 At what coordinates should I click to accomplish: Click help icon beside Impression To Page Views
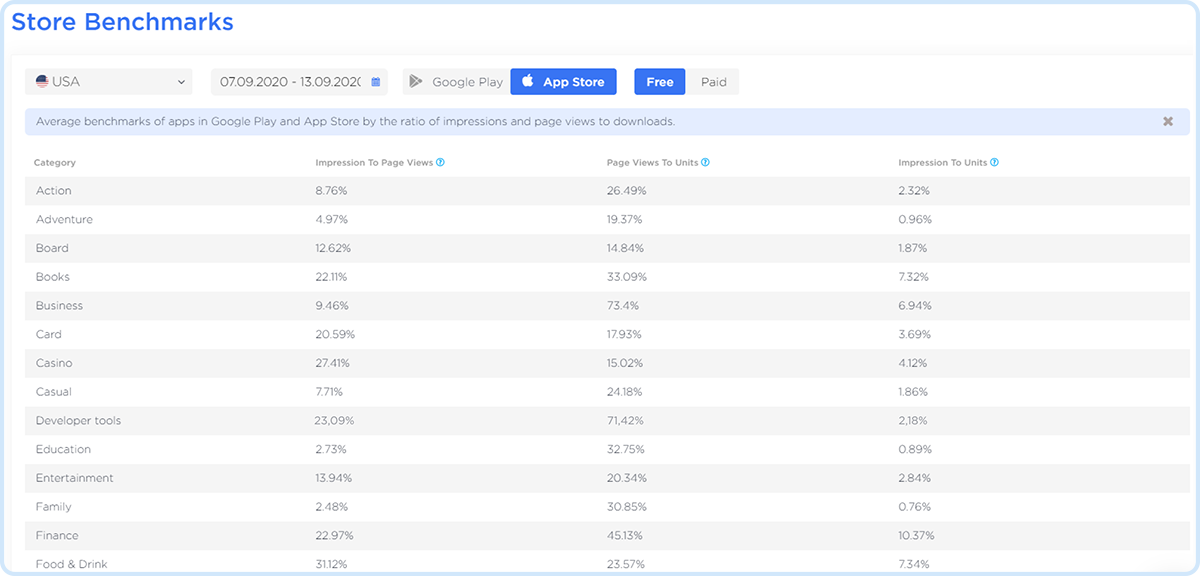(440, 162)
